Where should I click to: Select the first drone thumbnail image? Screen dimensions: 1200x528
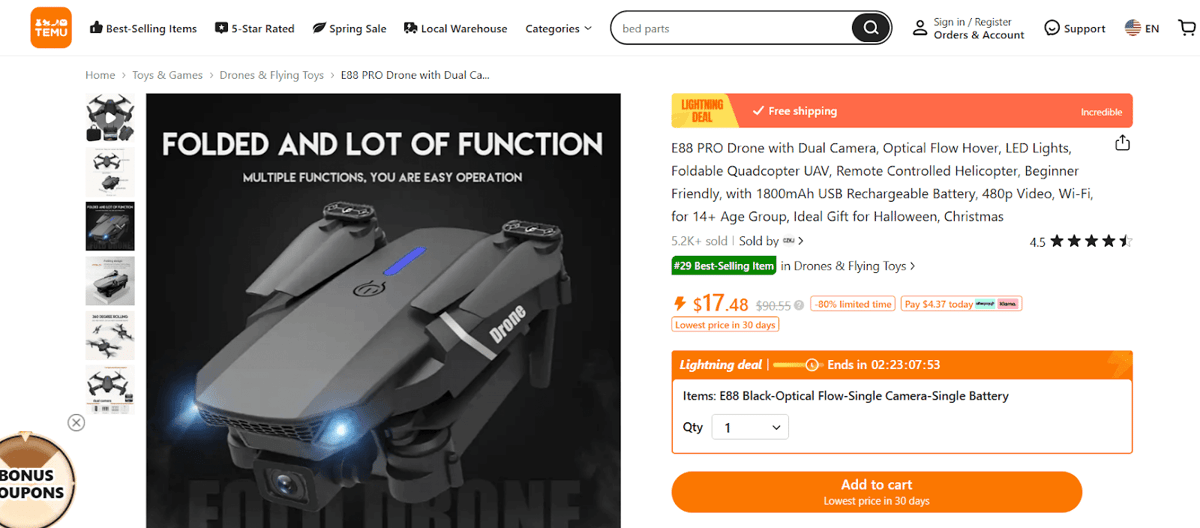110,118
